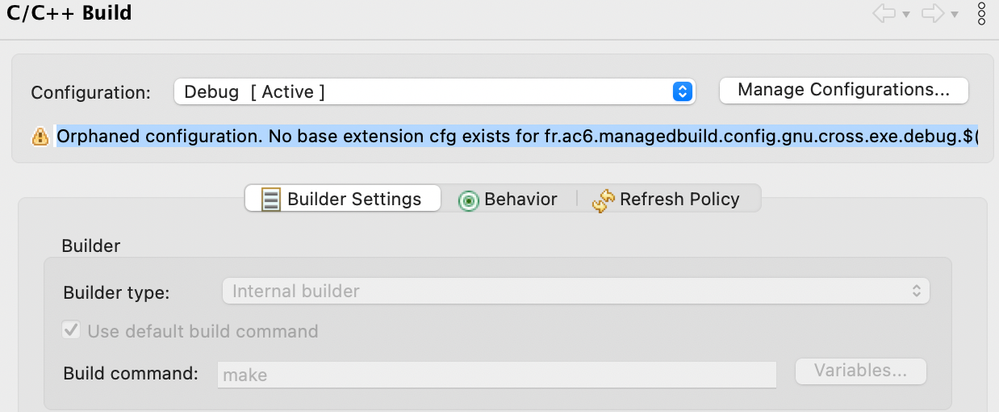999x412 pixels.
Task: Click the blue configuration dropdown stepper arrows
Action: point(682,92)
